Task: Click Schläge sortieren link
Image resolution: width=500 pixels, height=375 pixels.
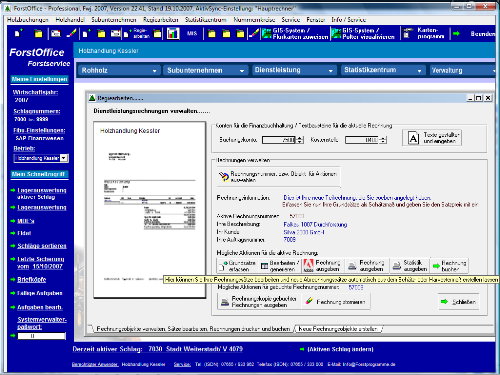Action: pyautogui.click(x=42, y=246)
